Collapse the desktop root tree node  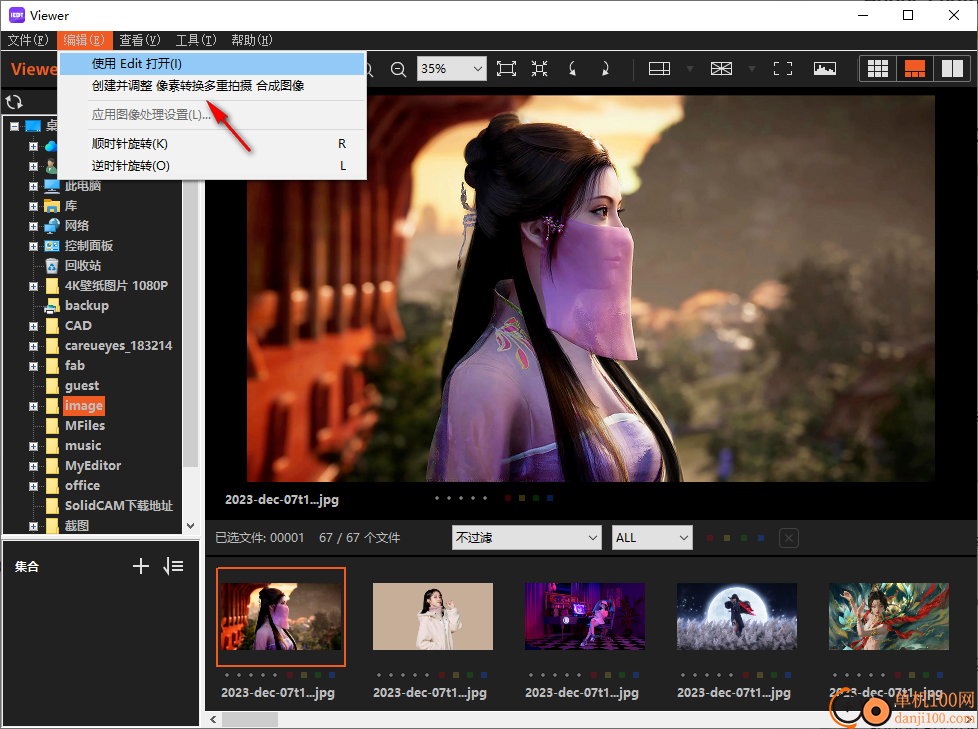pos(14,126)
